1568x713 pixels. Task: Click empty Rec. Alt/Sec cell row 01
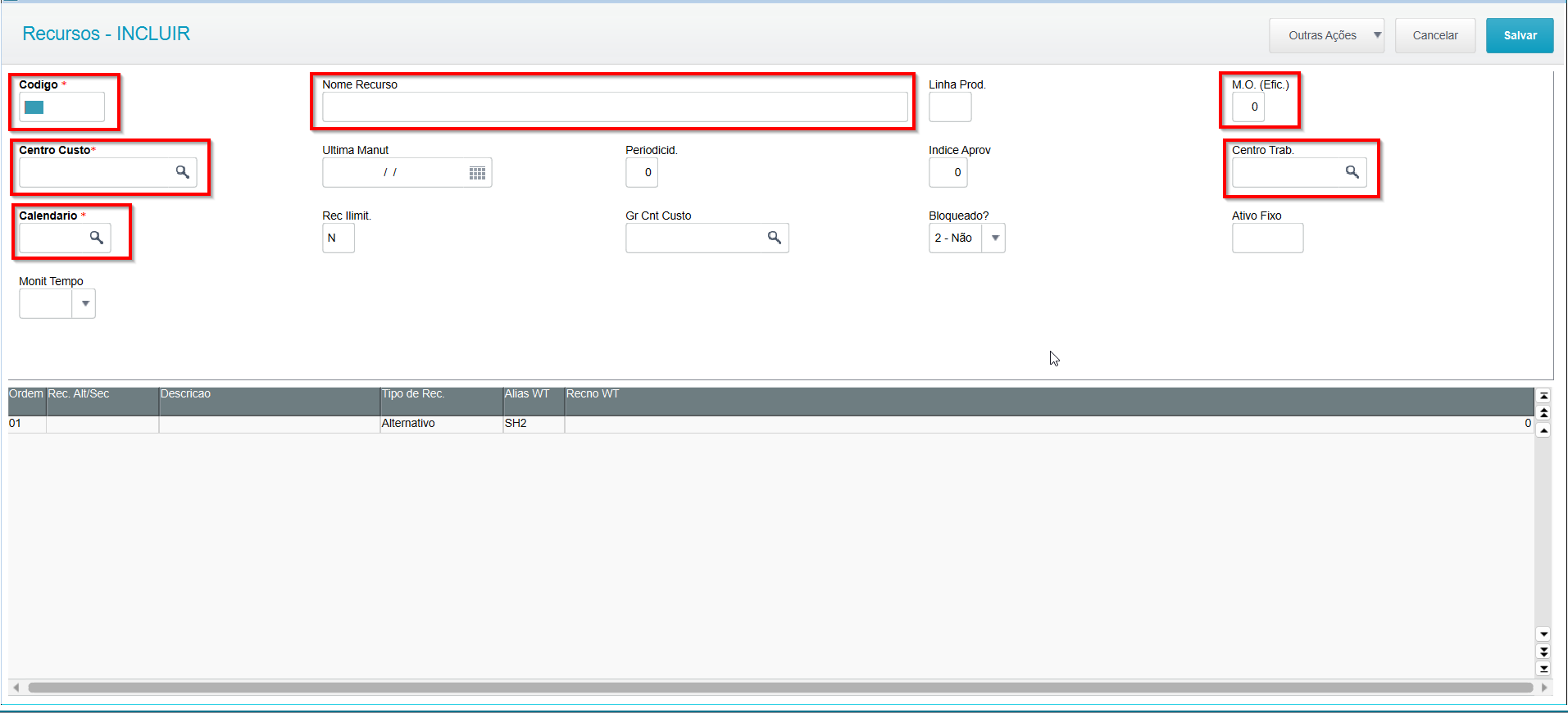tap(102, 424)
